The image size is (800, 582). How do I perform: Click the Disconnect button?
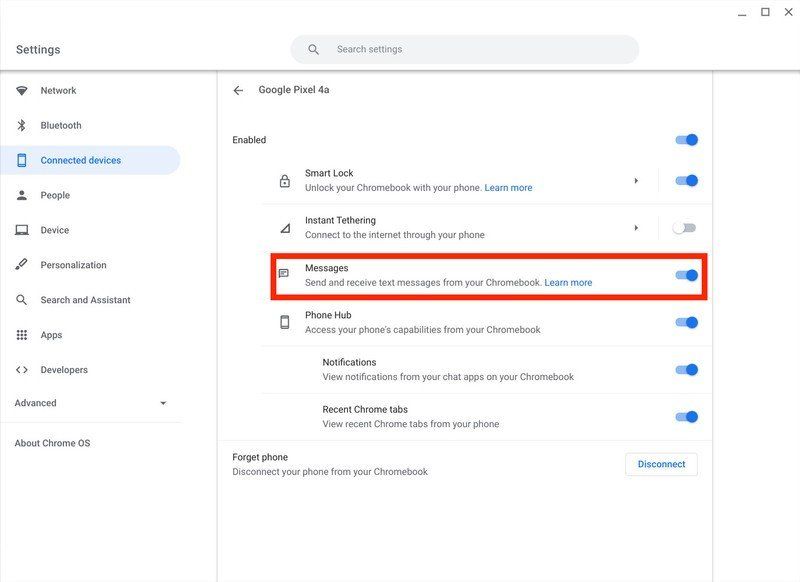(x=661, y=463)
